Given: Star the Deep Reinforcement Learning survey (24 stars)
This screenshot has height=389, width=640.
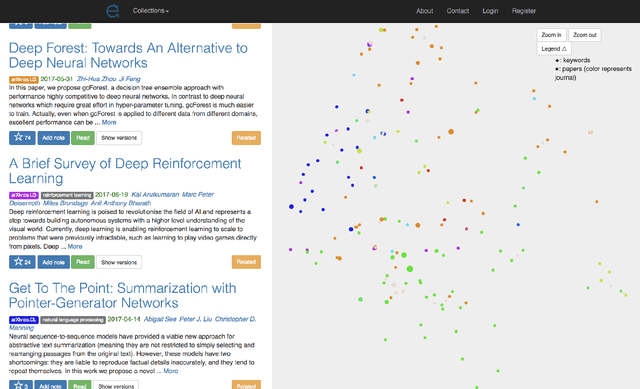Looking at the screenshot, I should click(x=22, y=262).
